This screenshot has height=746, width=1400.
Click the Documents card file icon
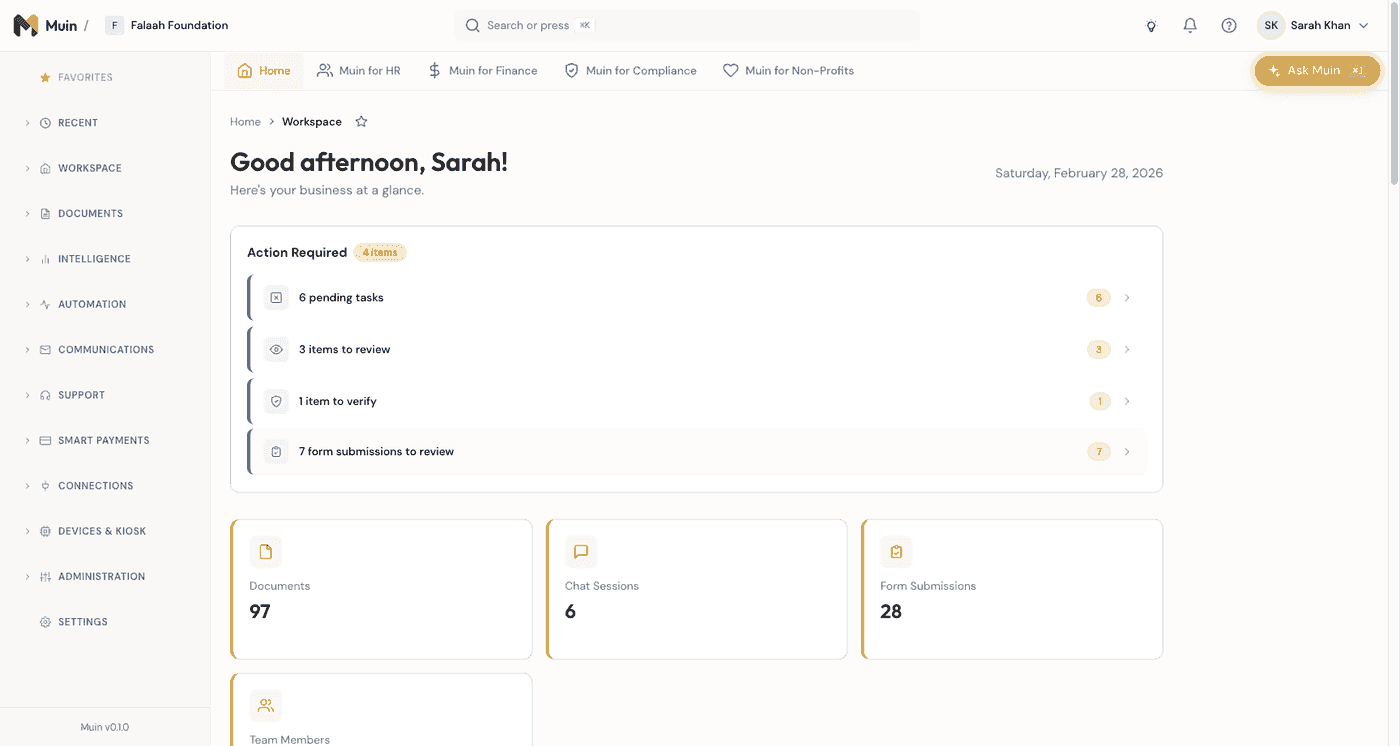(266, 552)
